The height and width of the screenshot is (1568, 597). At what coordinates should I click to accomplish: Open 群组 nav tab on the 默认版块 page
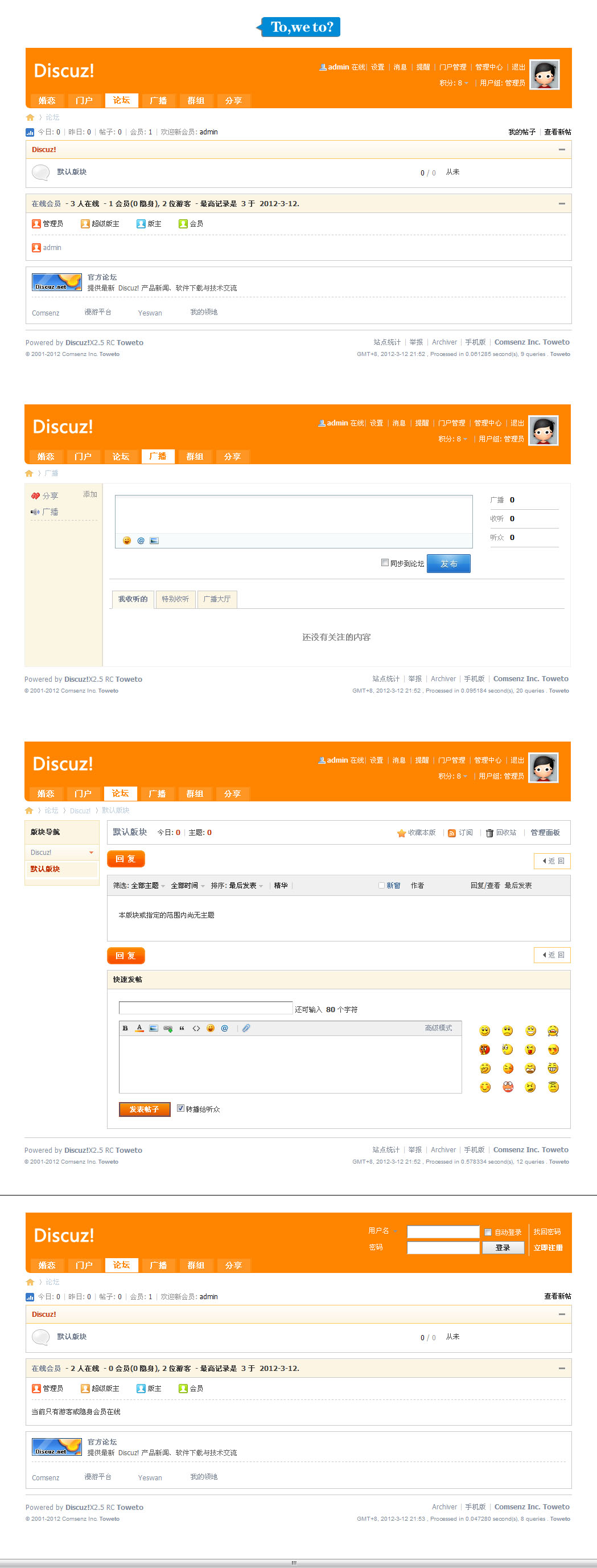tap(195, 794)
